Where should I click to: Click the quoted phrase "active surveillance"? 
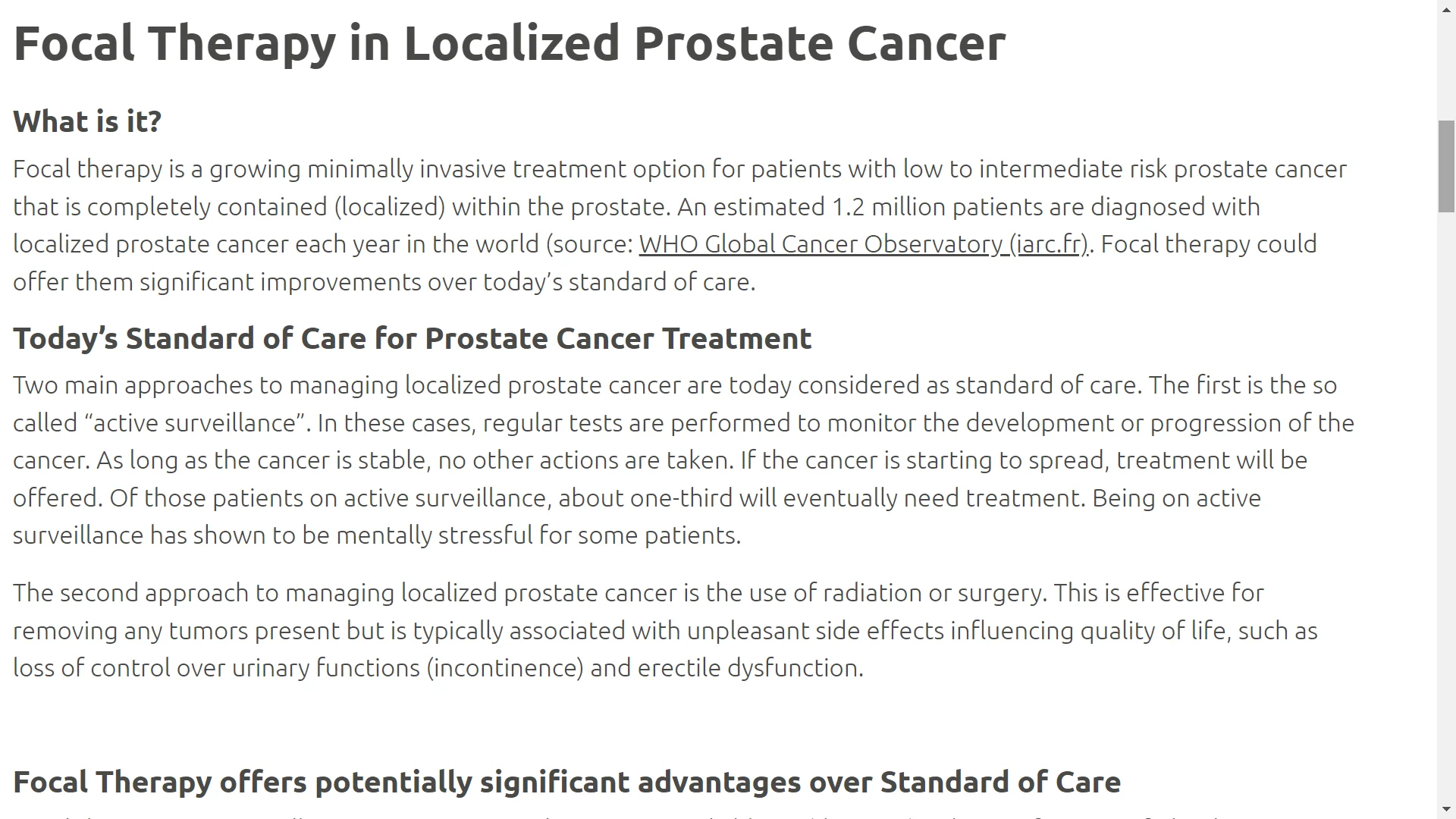(202, 423)
